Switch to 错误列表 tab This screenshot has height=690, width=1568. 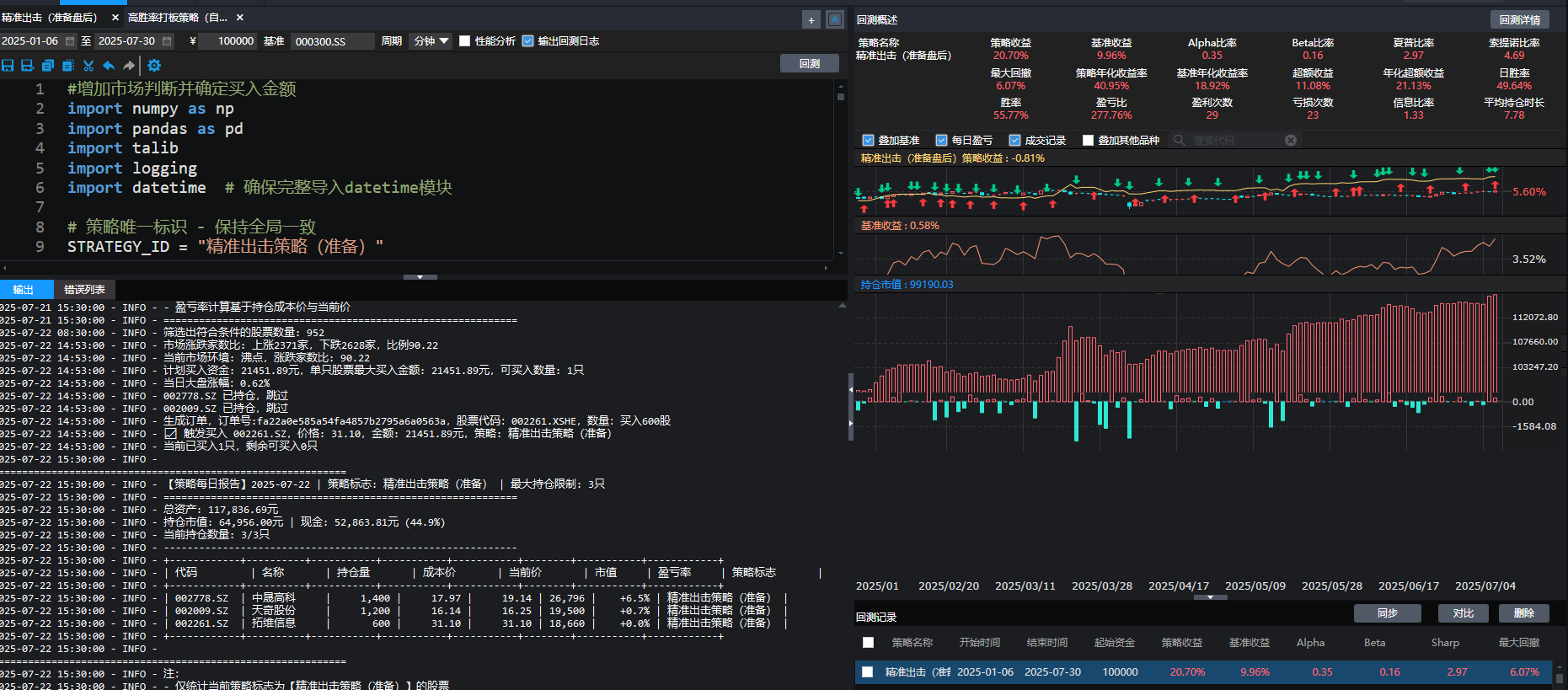tap(84, 289)
